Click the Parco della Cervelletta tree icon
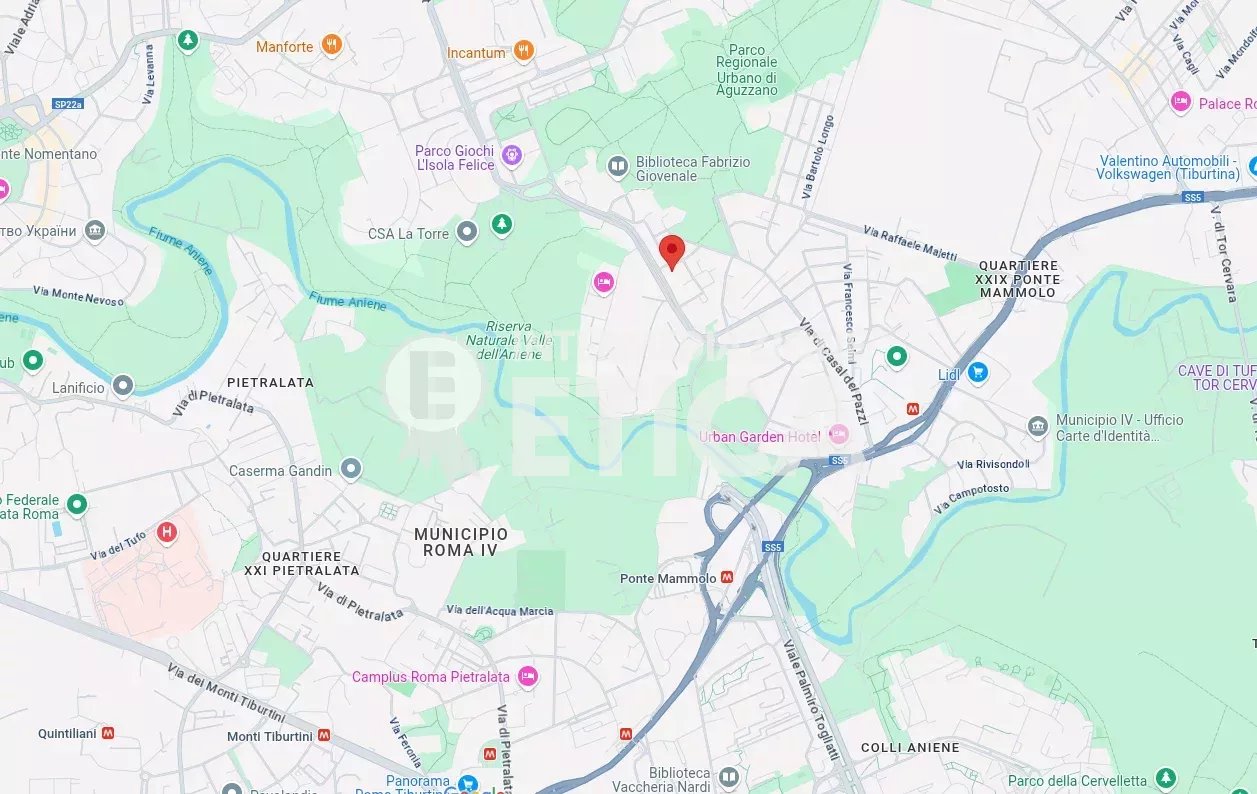The image size is (1257, 794). pos(1165,777)
